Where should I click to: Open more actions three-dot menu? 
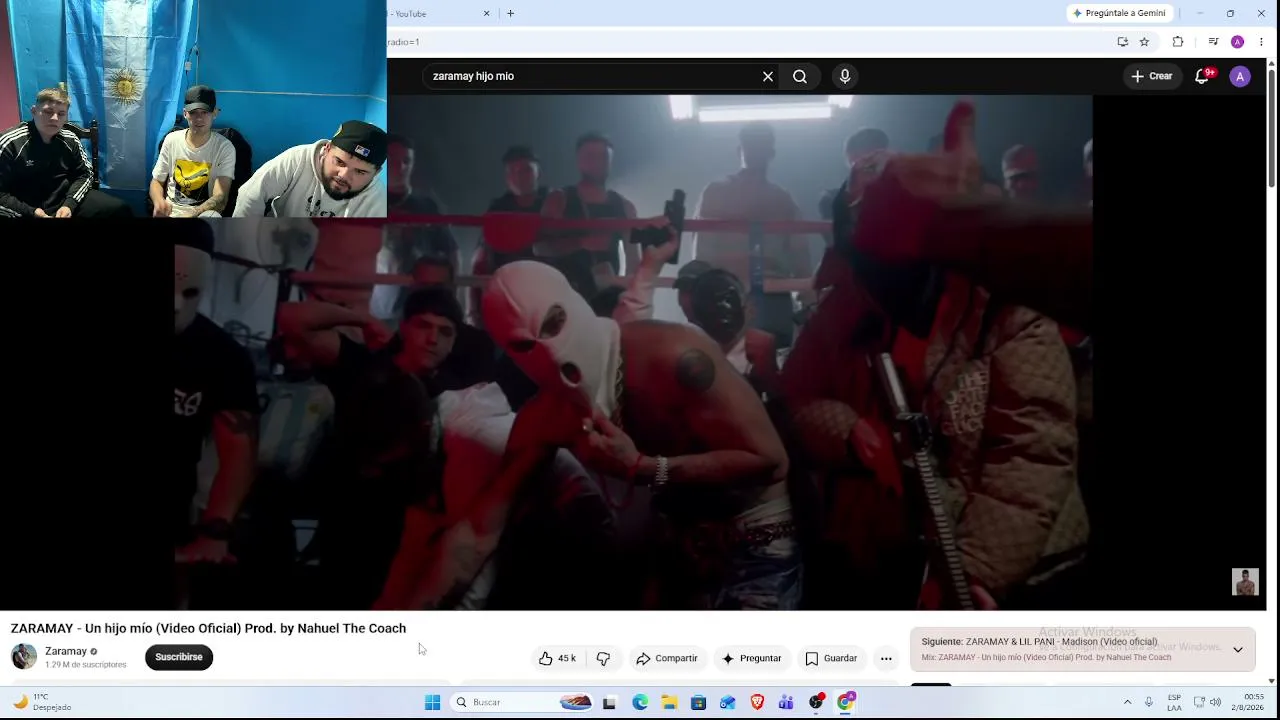point(886,658)
